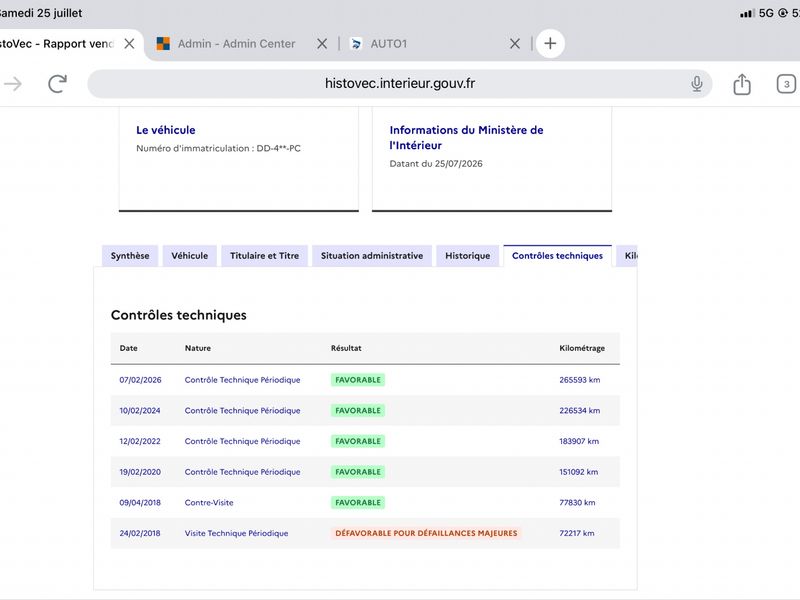Click the Date column header
The height and width of the screenshot is (600, 800).
coord(129,348)
